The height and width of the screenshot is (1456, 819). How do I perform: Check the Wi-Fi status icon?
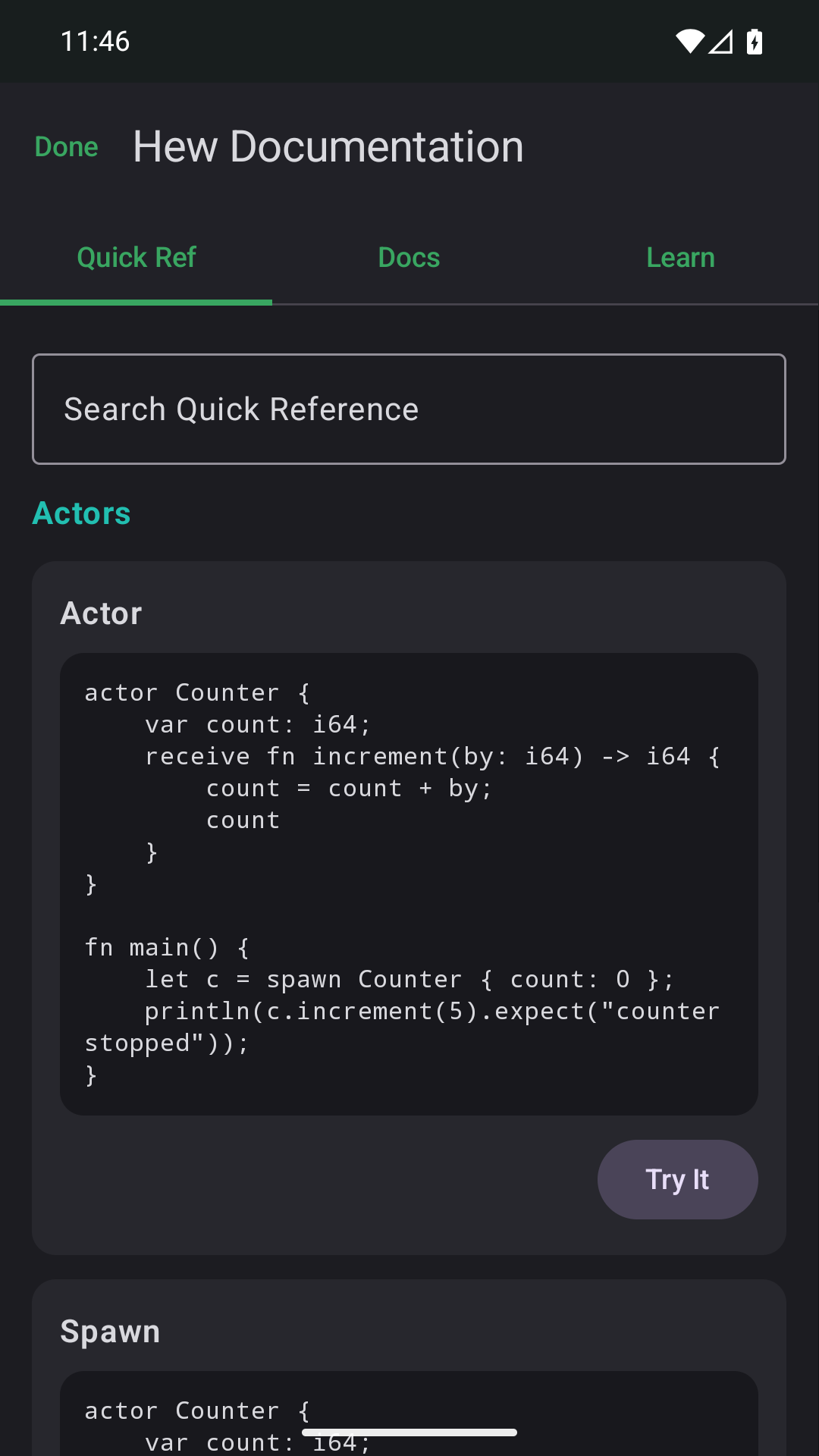click(x=690, y=42)
